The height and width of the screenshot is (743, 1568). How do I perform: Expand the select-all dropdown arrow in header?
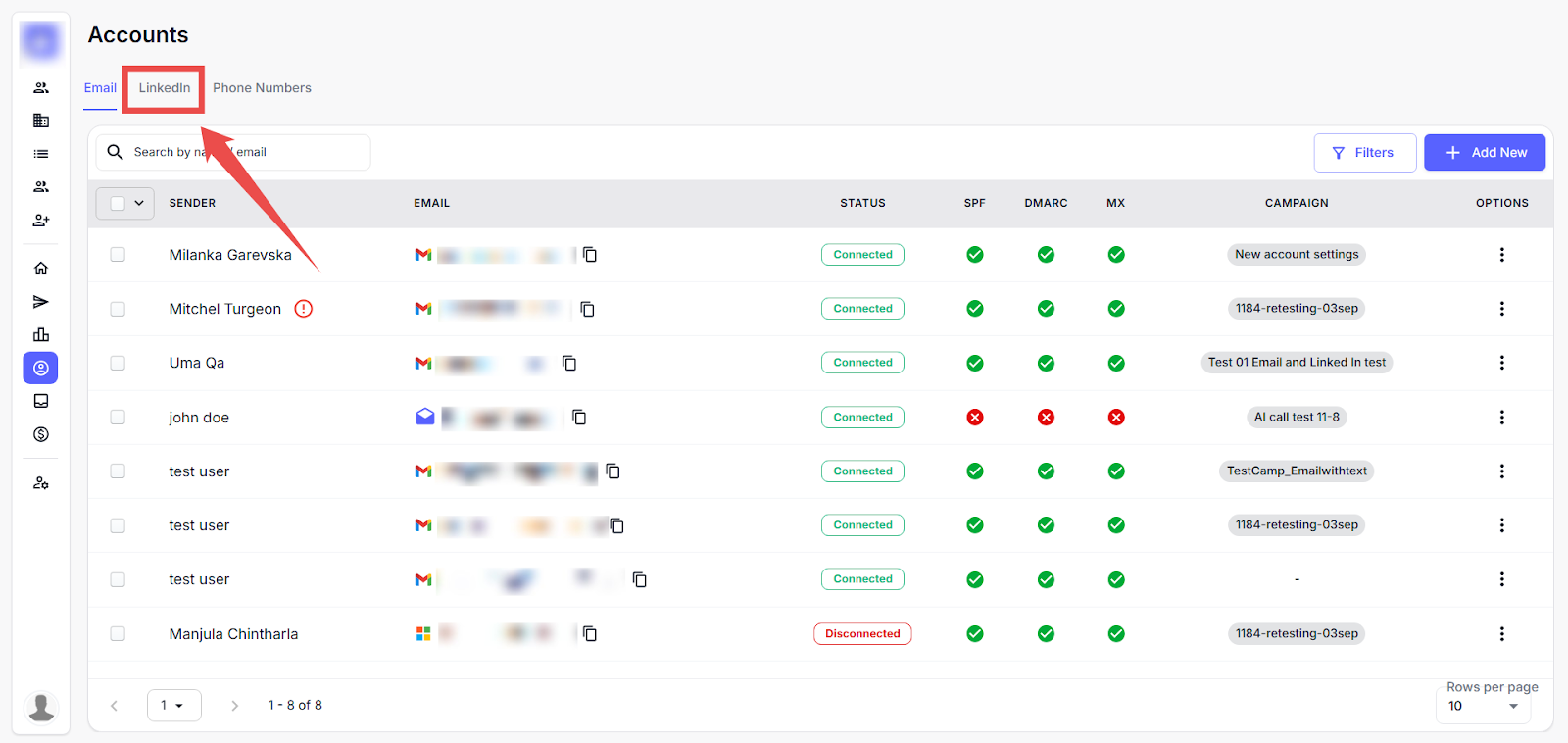pos(139,203)
